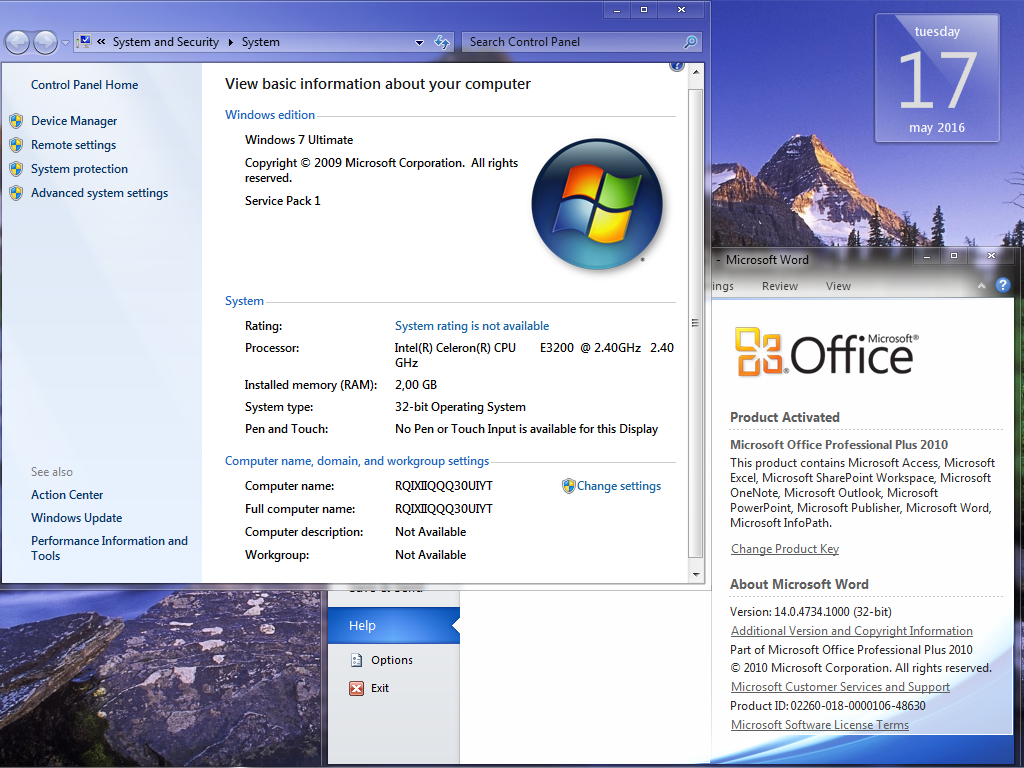Click the search magnifier icon
This screenshot has height=768, width=1024.
[690, 42]
